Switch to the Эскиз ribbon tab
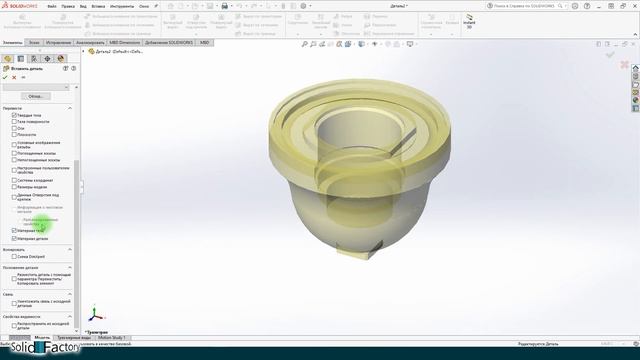This screenshot has width=640, height=360. 34,42
